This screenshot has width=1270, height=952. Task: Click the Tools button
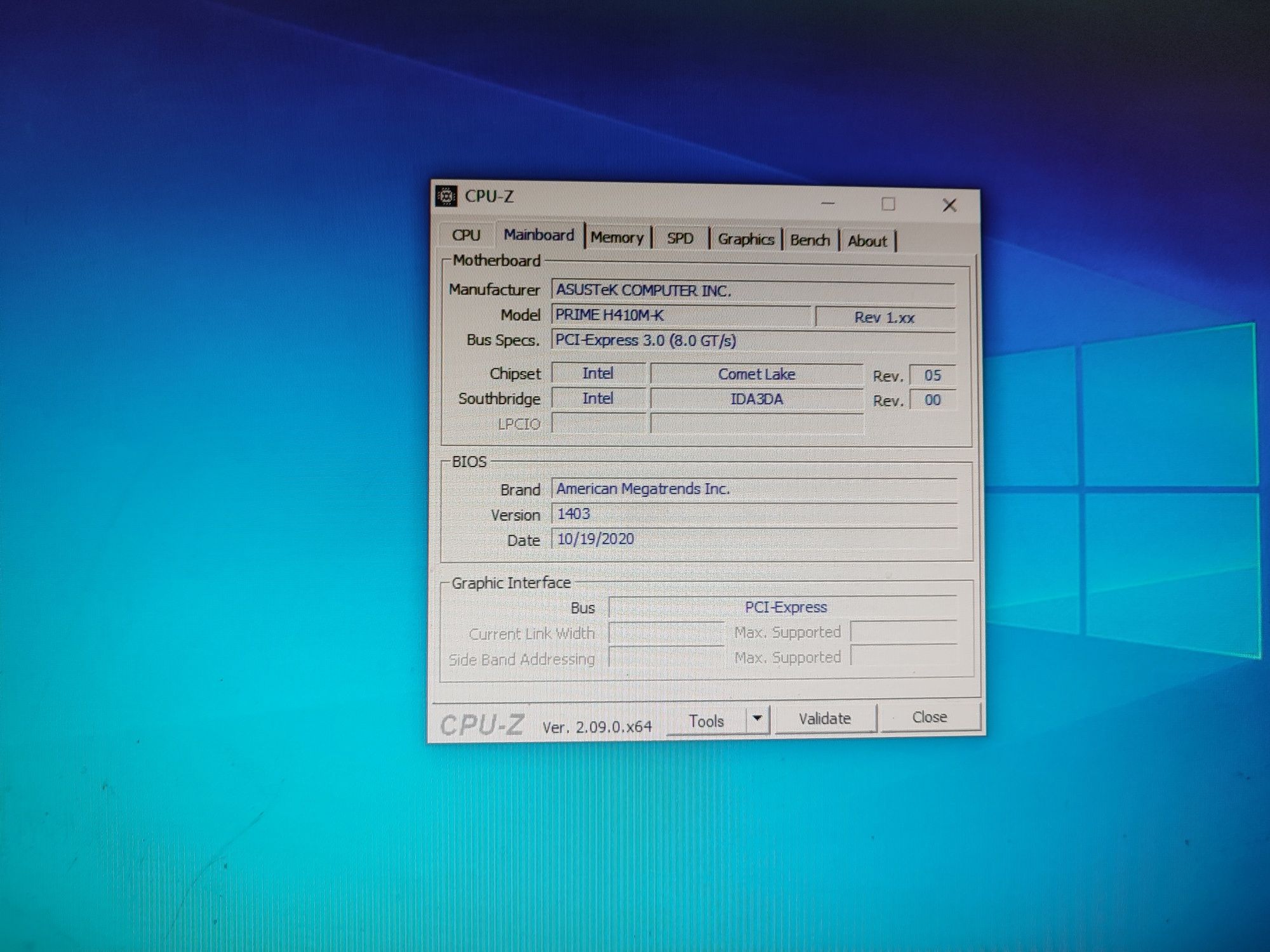point(706,721)
